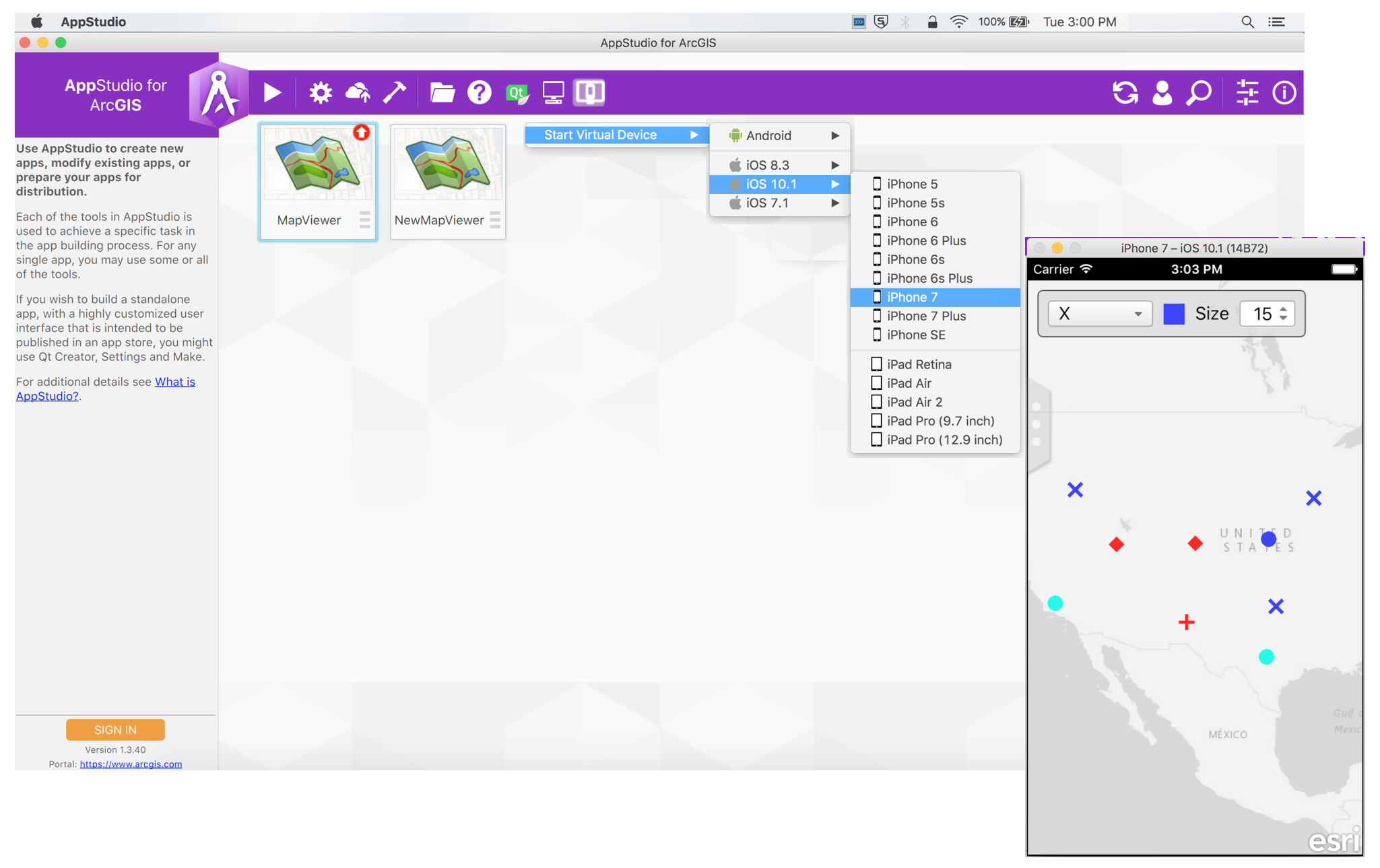1380x868 pixels.
Task: Open the X marker style dropdown
Action: pos(1099,314)
